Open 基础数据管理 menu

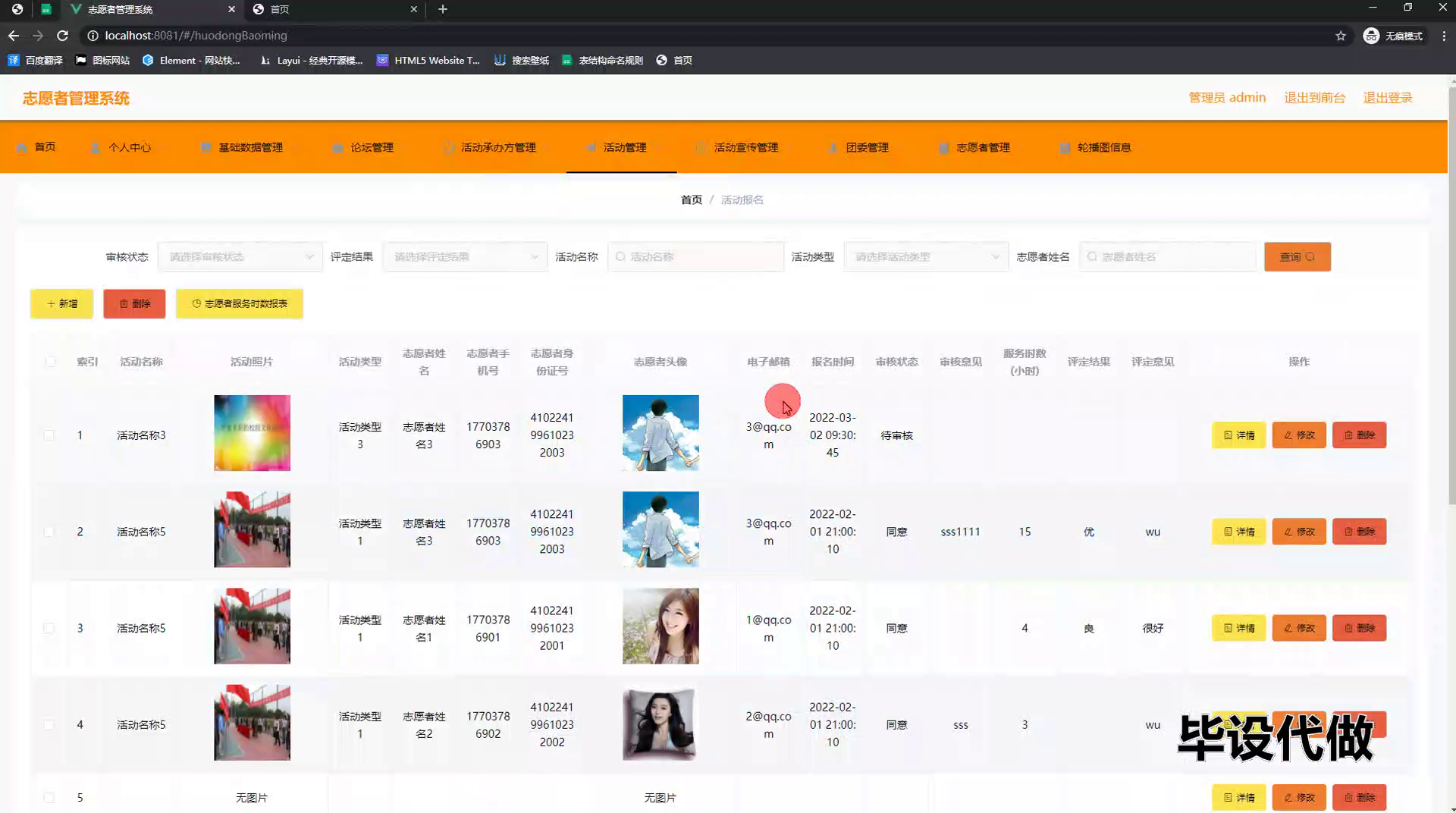[242, 147]
